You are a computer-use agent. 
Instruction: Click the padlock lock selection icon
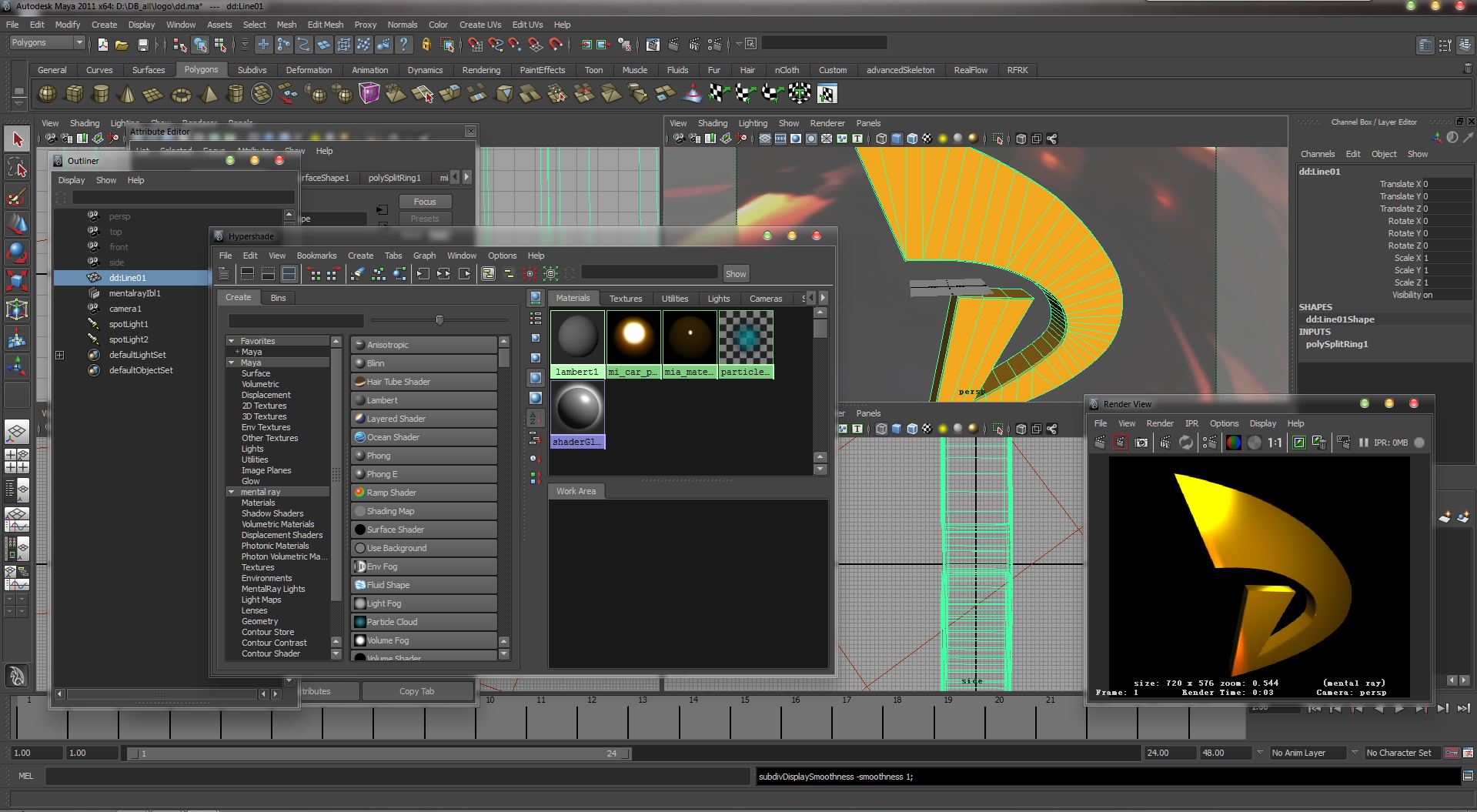pos(426,45)
